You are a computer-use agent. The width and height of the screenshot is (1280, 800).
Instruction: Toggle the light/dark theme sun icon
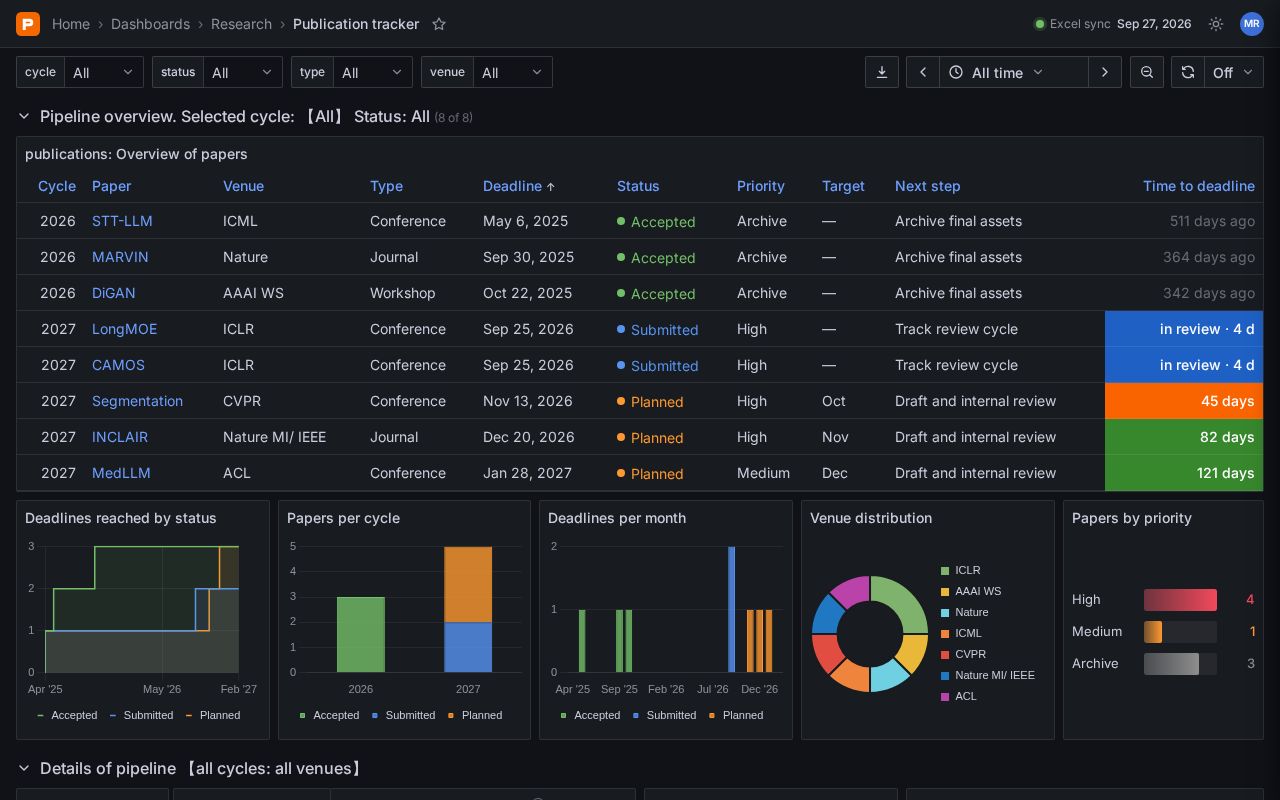click(x=1216, y=24)
